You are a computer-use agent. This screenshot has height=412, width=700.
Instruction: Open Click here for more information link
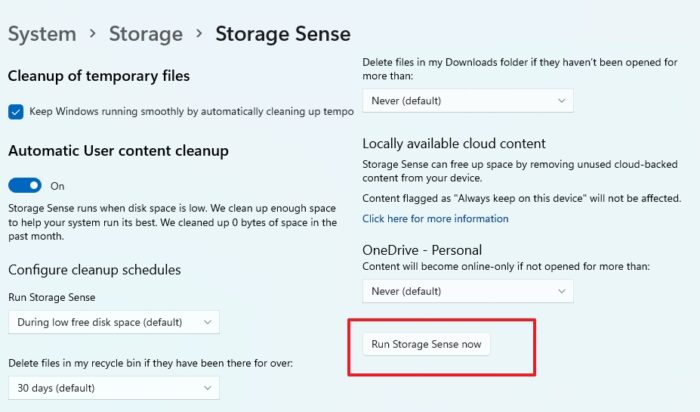click(435, 219)
